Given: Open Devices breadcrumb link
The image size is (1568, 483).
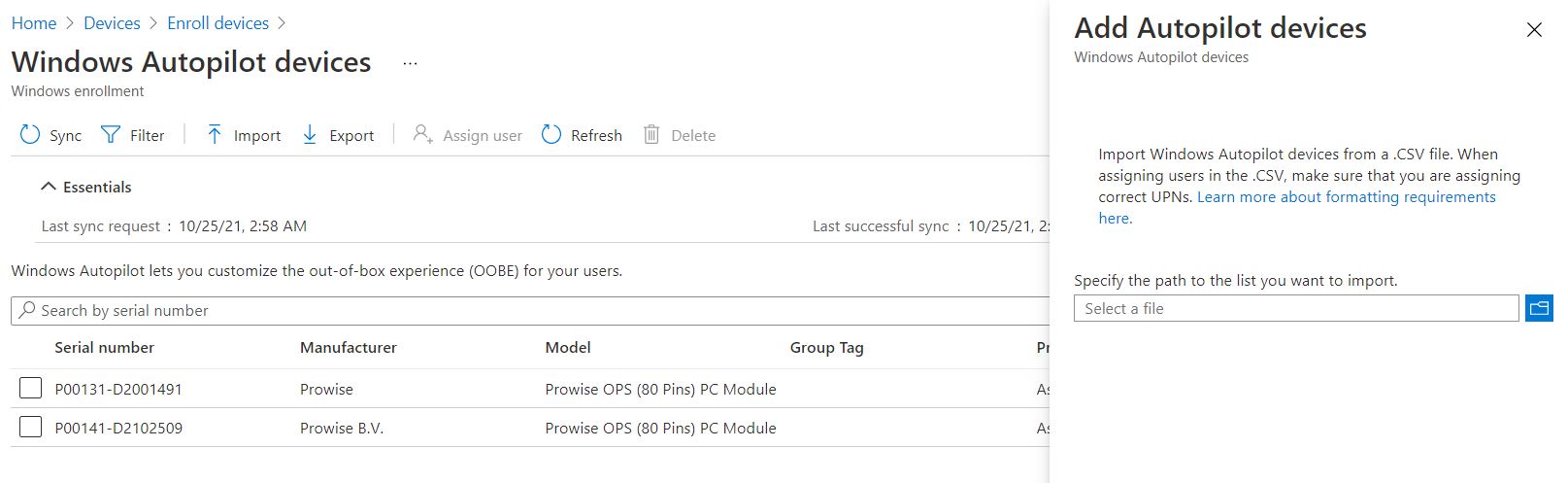Looking at the screenshot, I should 112,23.
